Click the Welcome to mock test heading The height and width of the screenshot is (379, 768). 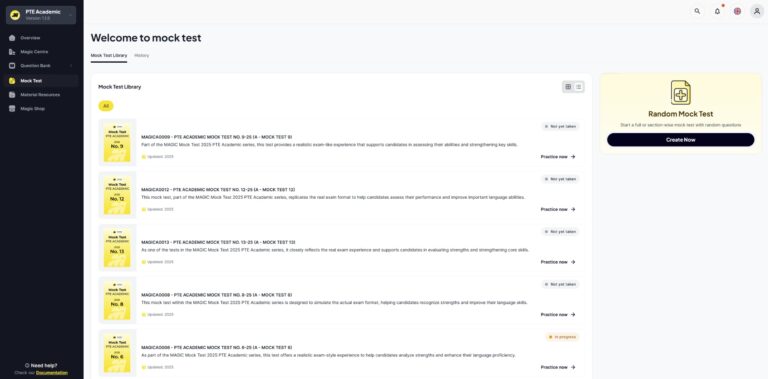(x=146, y=38)
